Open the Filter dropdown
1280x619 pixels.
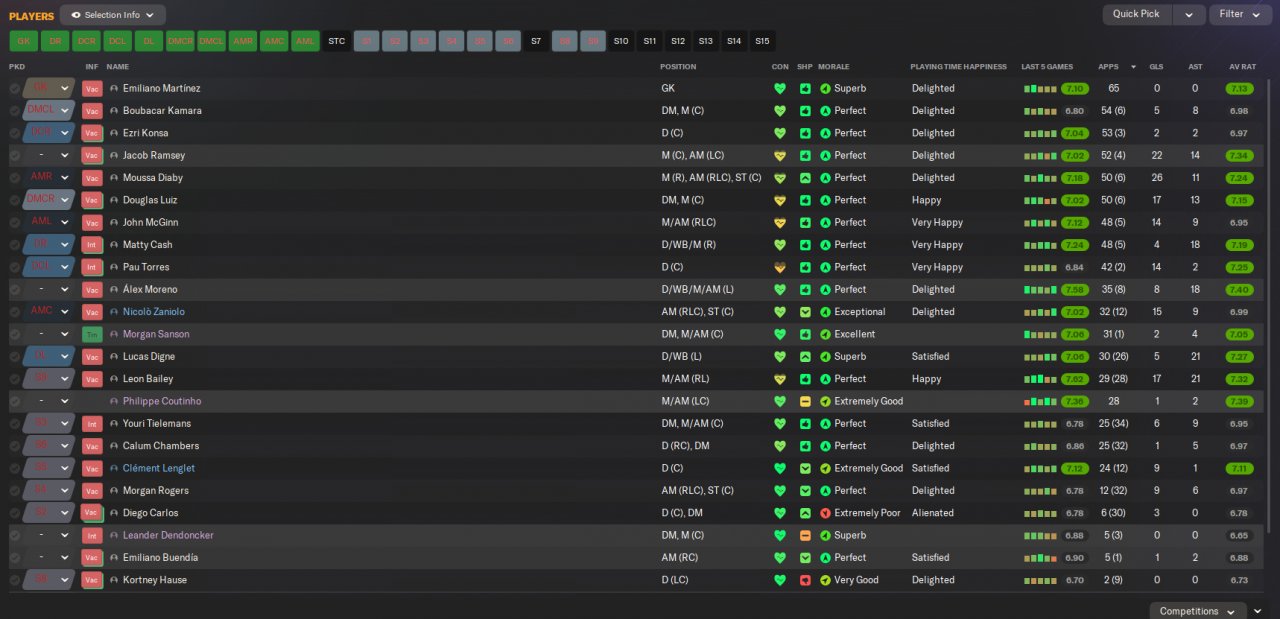click(x=1240, y=14)
